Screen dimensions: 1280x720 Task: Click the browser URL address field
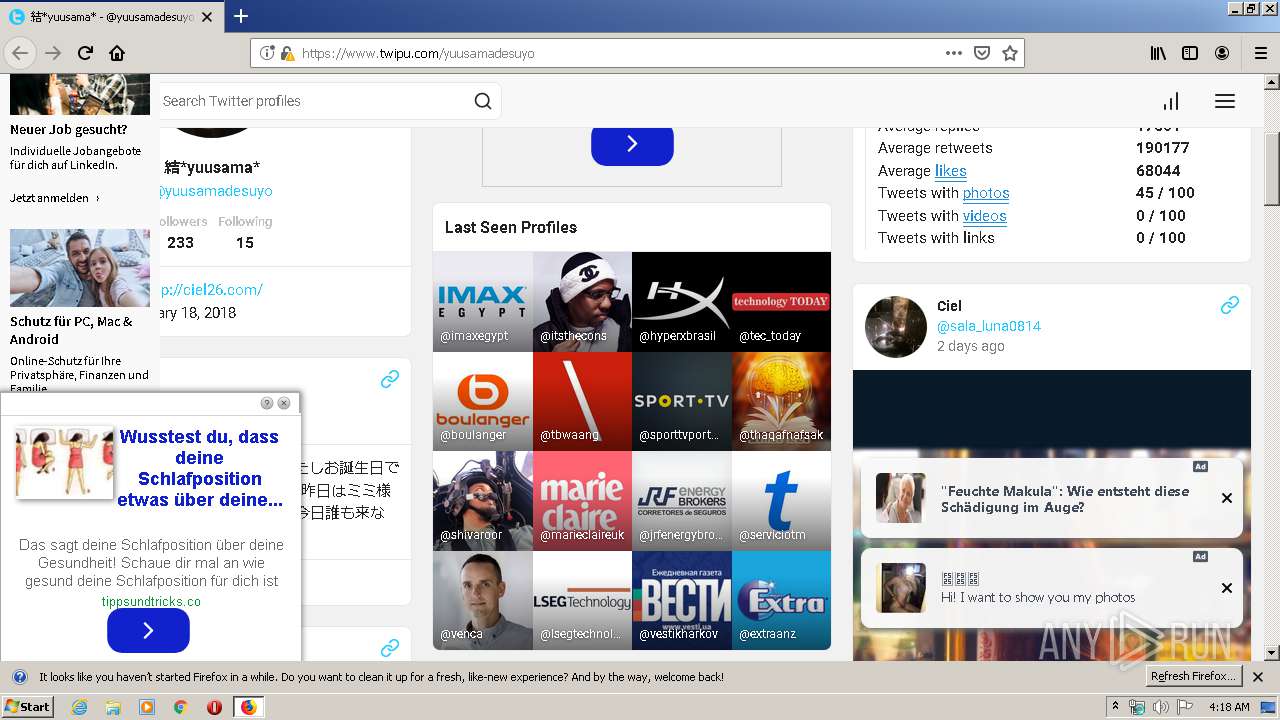617,53
